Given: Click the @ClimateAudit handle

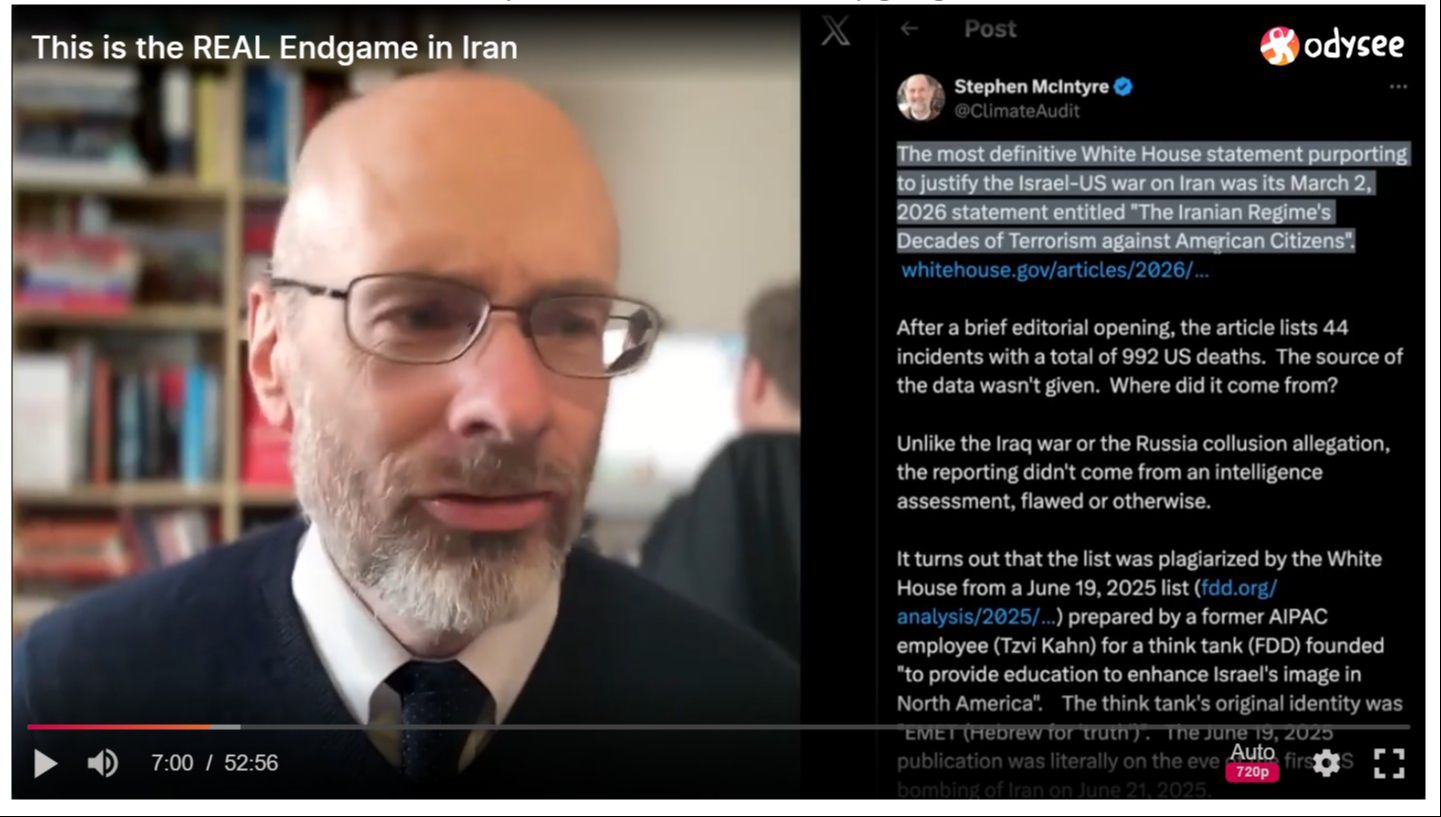Looking at the screenshot, I should (x=1017, y=111).
